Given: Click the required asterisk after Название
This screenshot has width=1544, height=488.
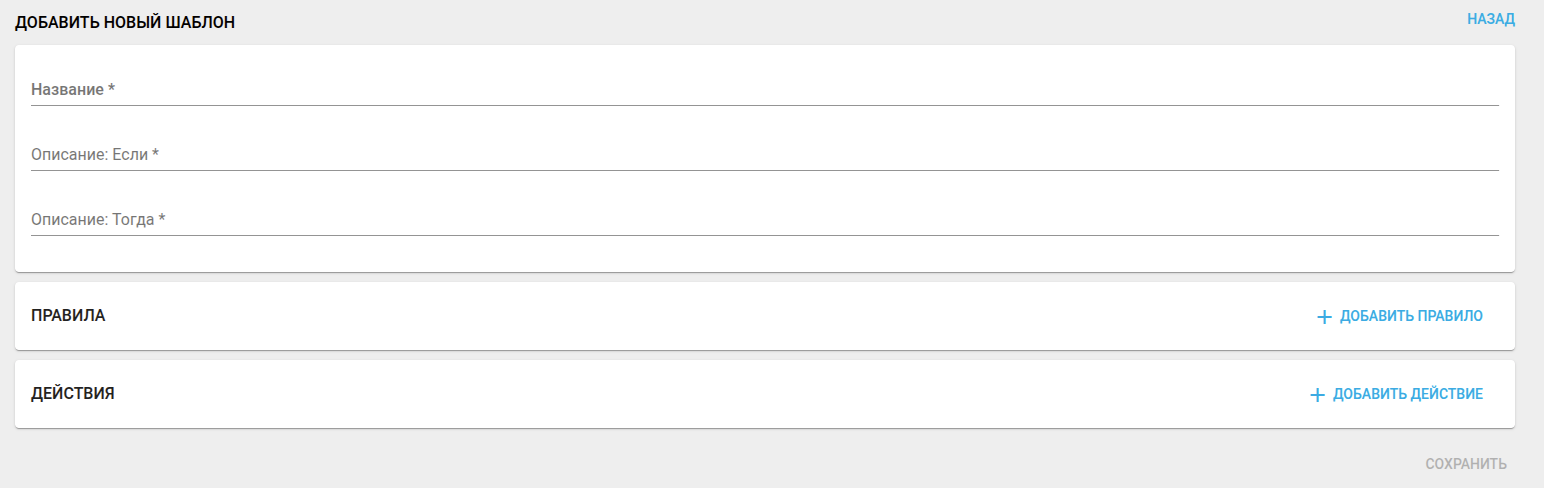Looking at the screenshot, I should coord(112,90).
